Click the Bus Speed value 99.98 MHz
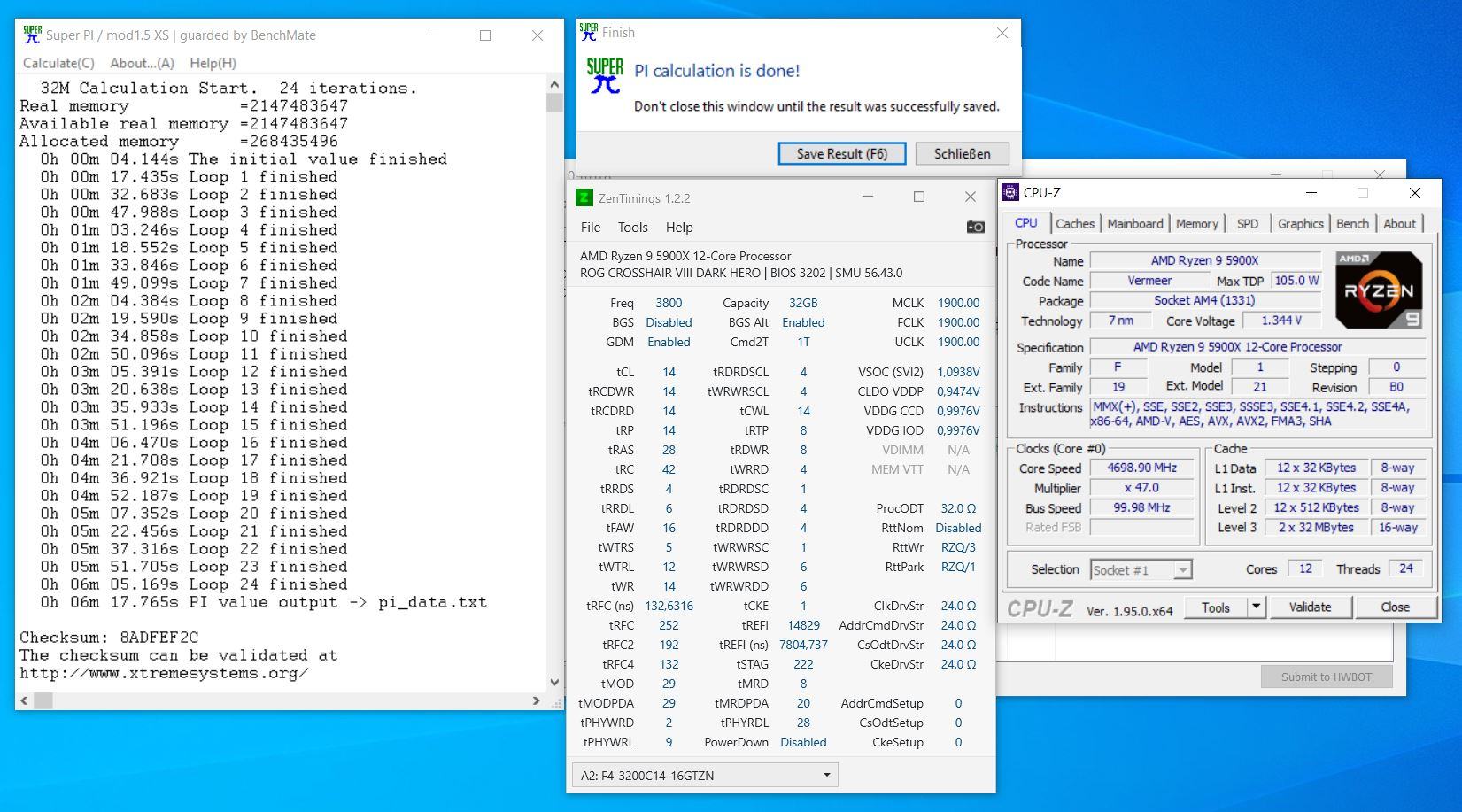This screenshot has width=1462, height=812. tap(1141, 507)
